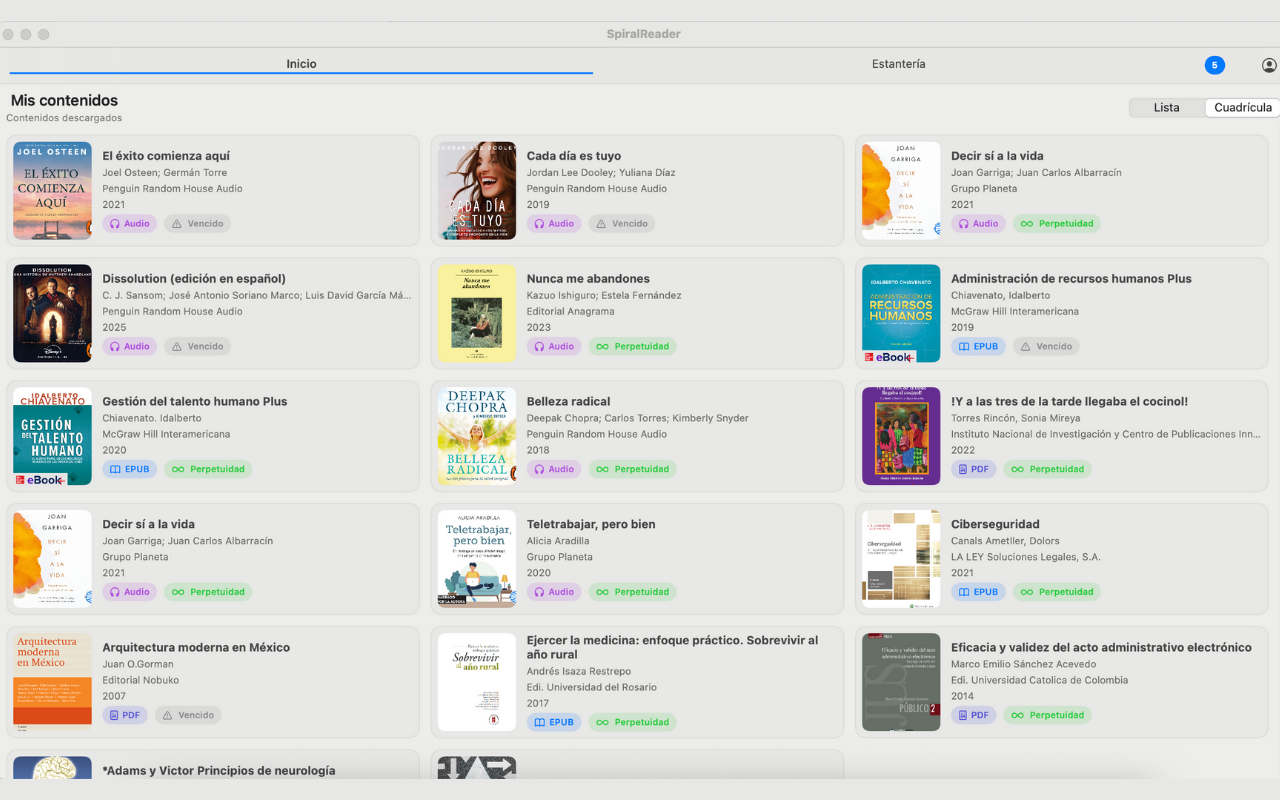Click EPUB badge on Administración de recursos humanos Plus
Image resolution: width=1280 pixels, height=800 pixels.
(x=978, y=347)
